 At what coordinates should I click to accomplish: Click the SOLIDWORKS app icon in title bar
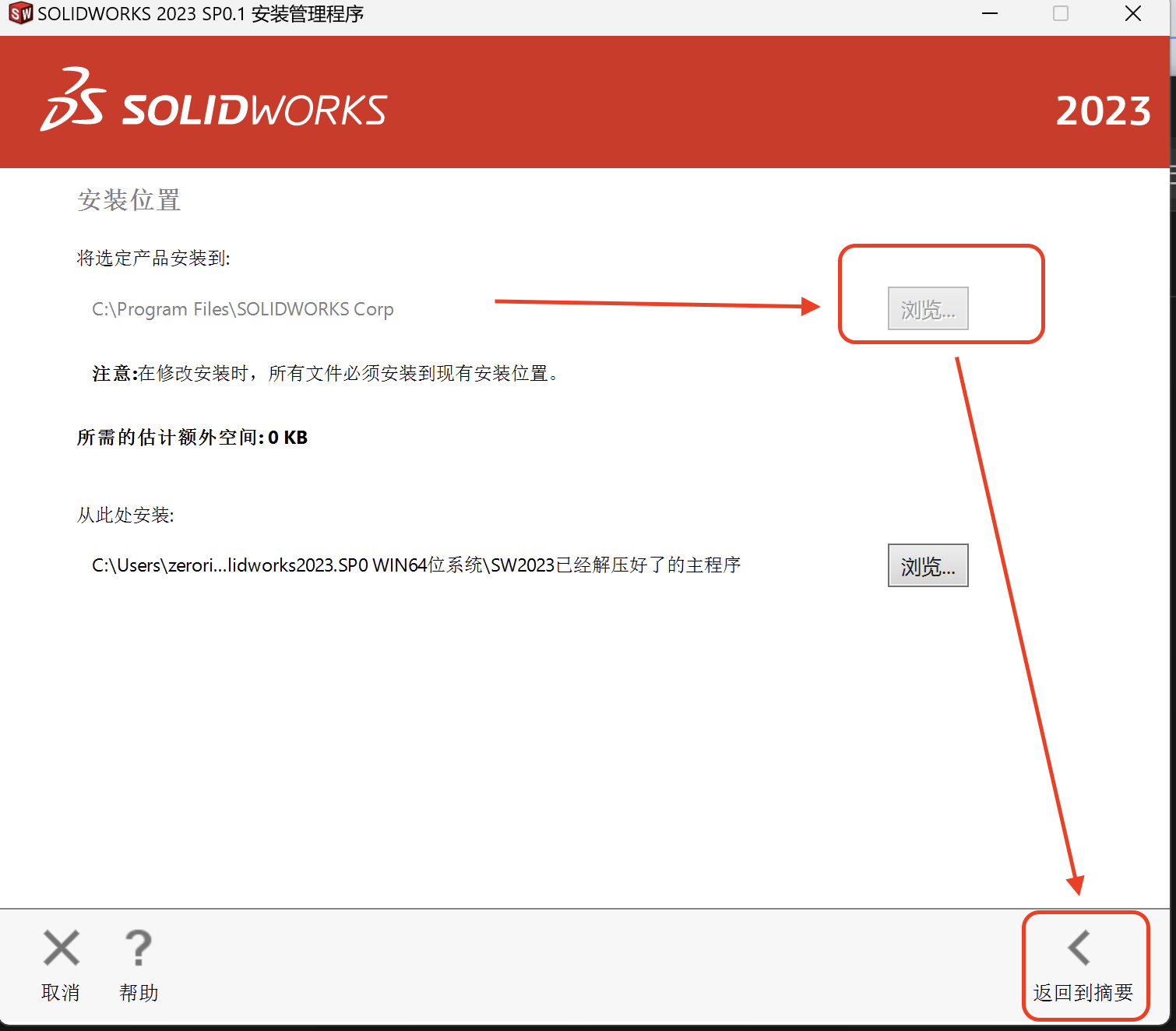pyautogui.click(x=20, y=14)
